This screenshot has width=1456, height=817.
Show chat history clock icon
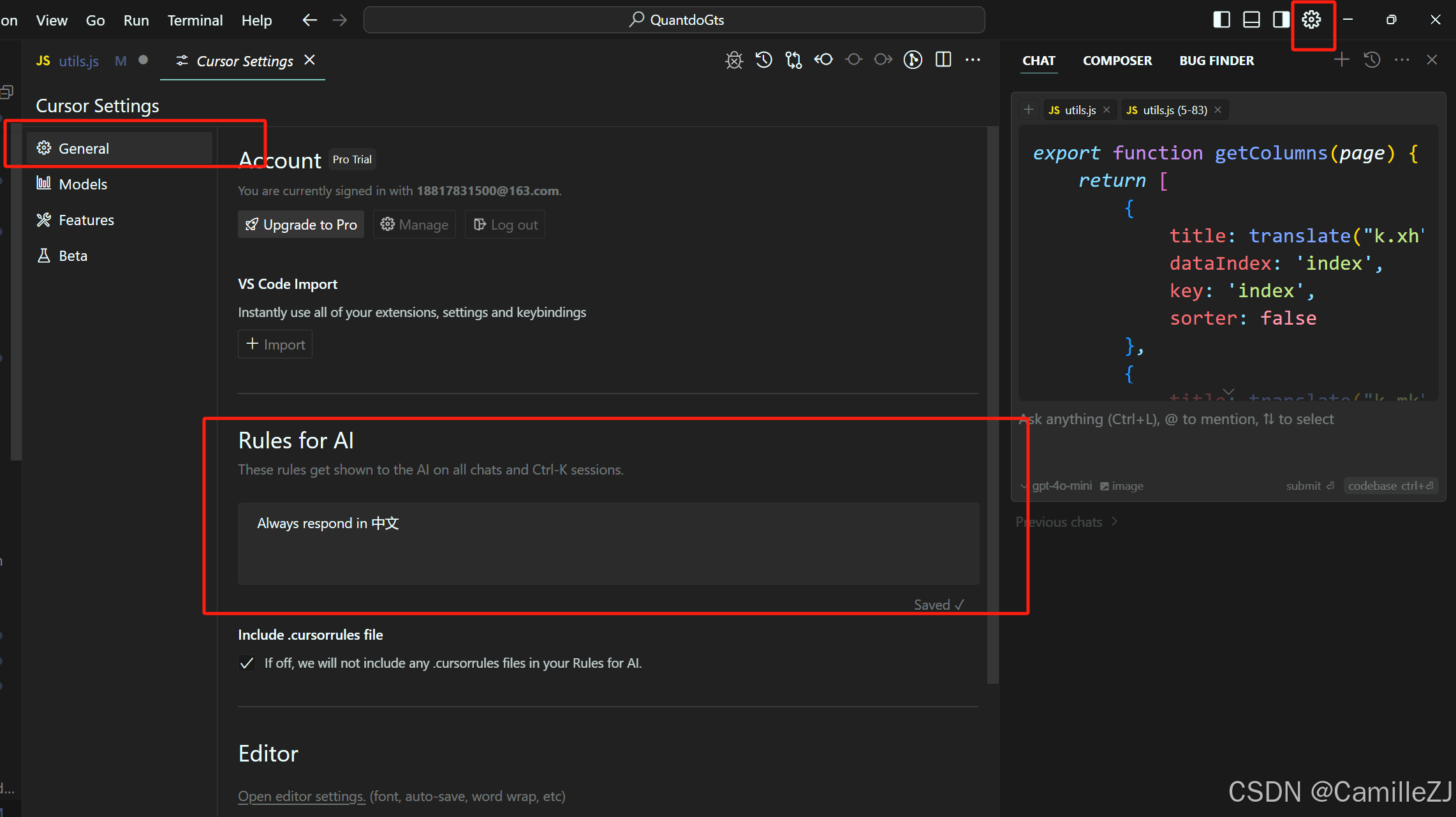(x=1372, y=60)
